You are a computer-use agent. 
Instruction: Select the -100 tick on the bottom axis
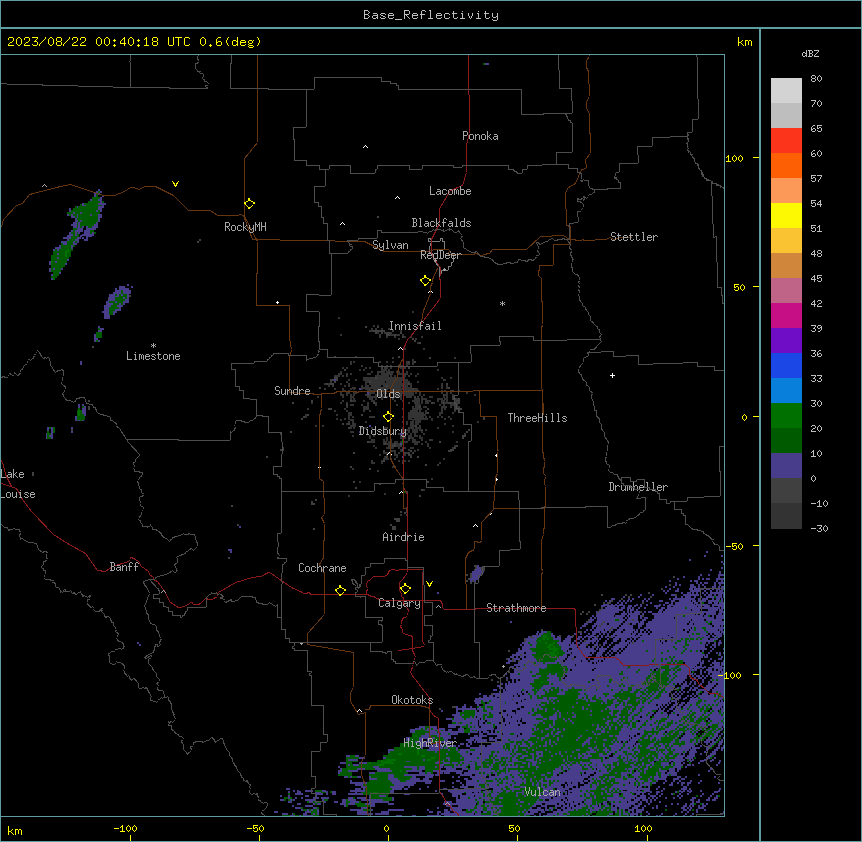pyautogui.click(x=125, y=828)
